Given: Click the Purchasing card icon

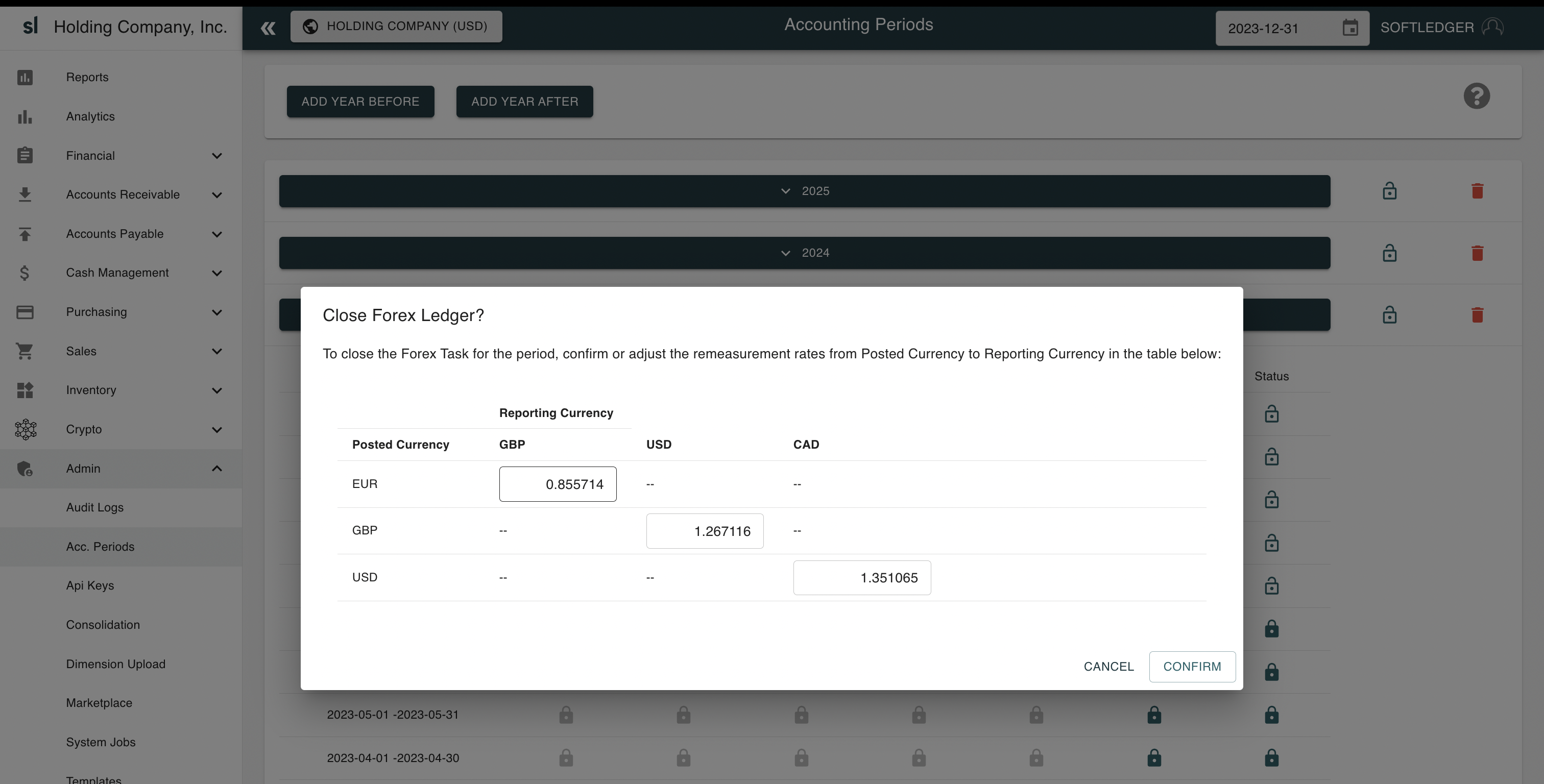Looking at the screenshot, I should [25, 312].
